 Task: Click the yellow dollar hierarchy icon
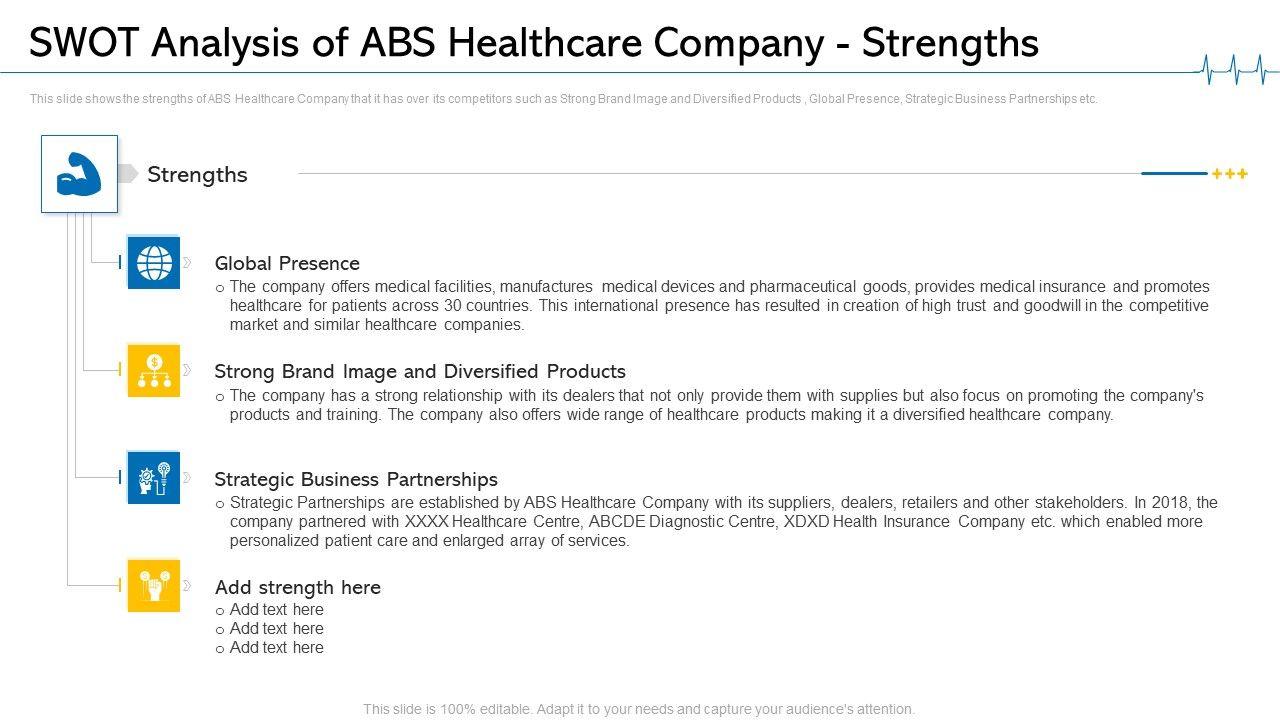[x=154, y=370]
